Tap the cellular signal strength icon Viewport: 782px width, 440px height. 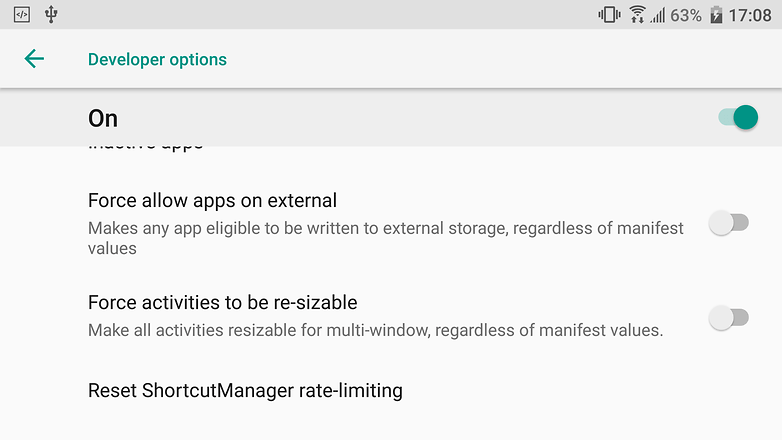pyautogui.click(x=657, y=15)
